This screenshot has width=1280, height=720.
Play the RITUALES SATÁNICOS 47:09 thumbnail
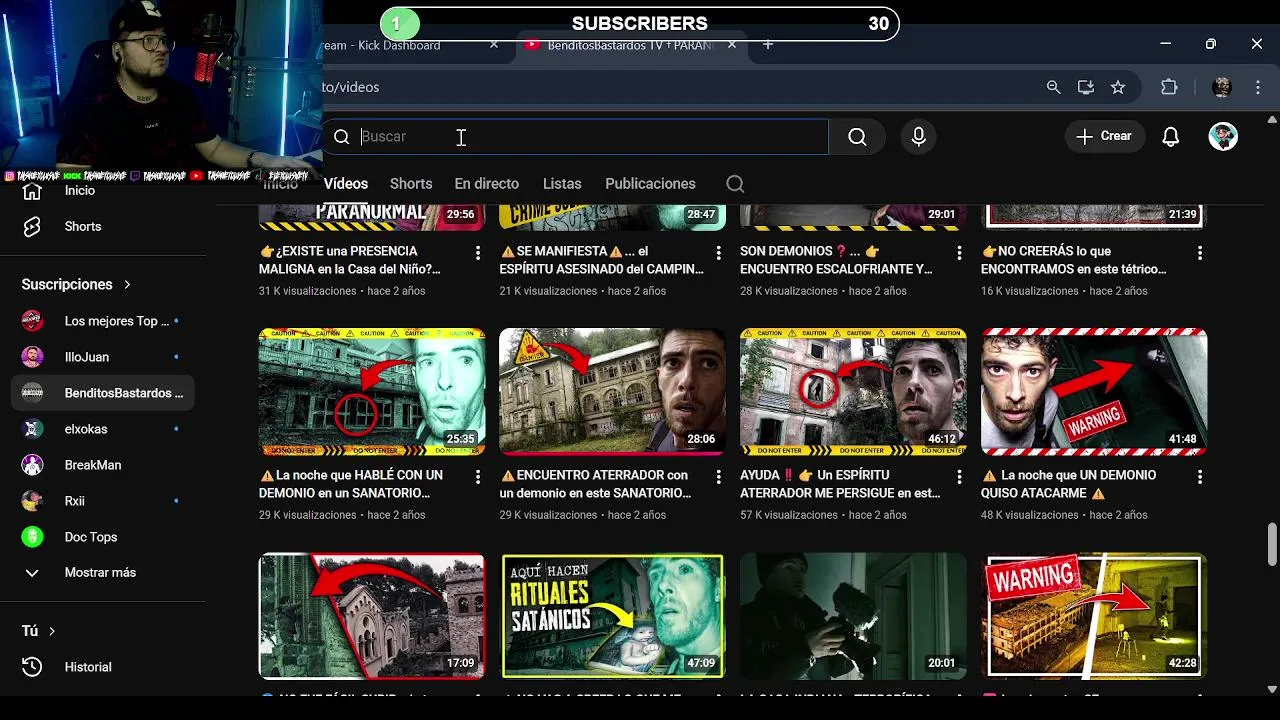coord(613,616)
